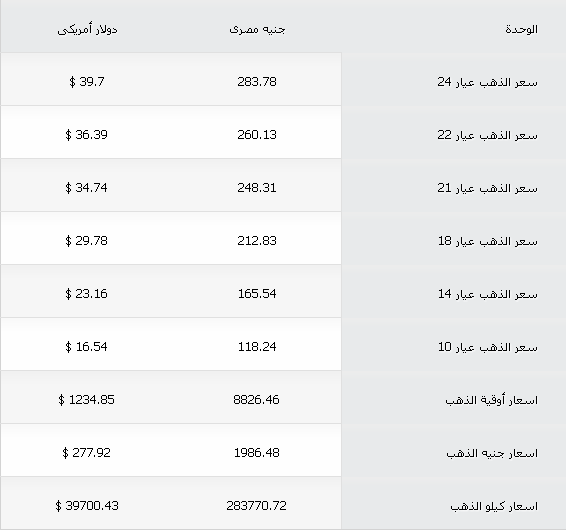Viewport: 566px width, 530px height.
Task: Click the $ 29.78 dollar value
Action: 86,241
